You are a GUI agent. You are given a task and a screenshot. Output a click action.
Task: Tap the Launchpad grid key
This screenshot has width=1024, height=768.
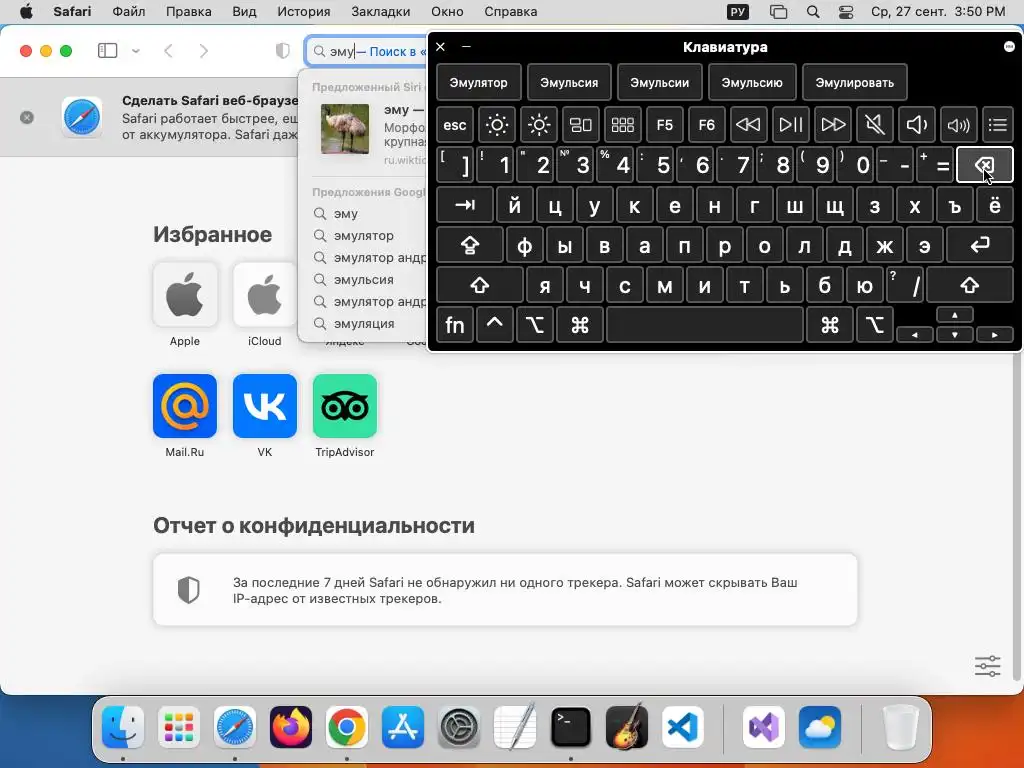click(622, 124)
